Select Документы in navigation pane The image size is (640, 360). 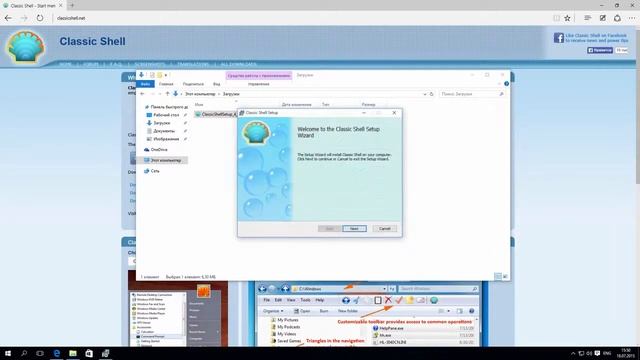pyautogui.click(x=161, y=131)
